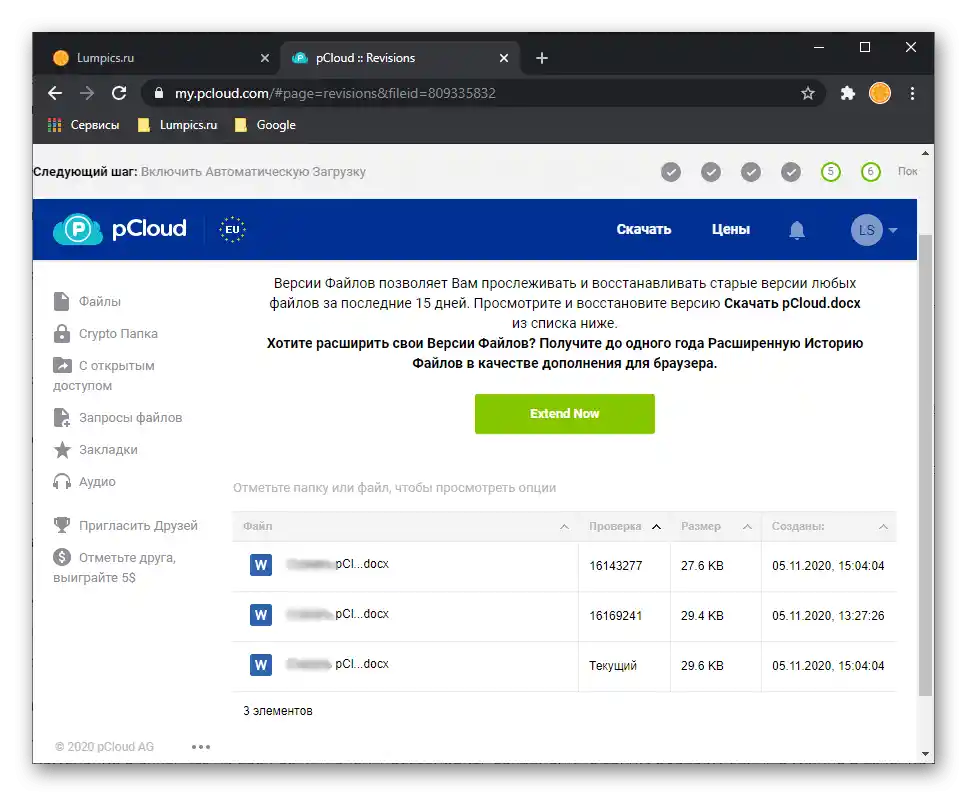Click the fourth completed step checkmark
Screen dimensions: 967x796
point(791,172)
